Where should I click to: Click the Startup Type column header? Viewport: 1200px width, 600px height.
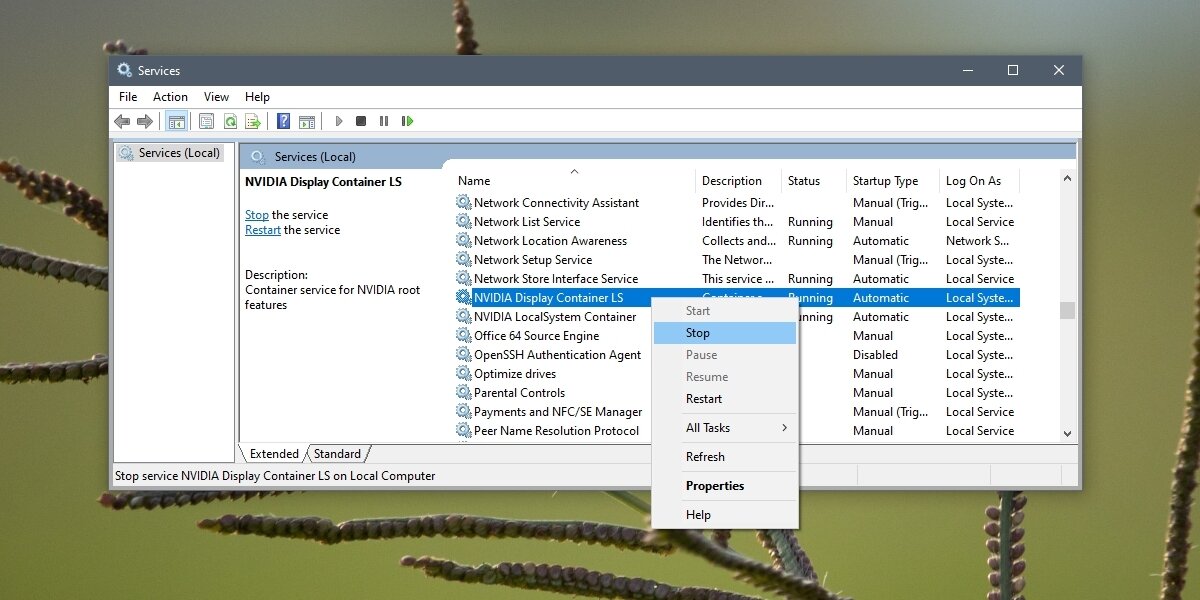coord(884,181)
